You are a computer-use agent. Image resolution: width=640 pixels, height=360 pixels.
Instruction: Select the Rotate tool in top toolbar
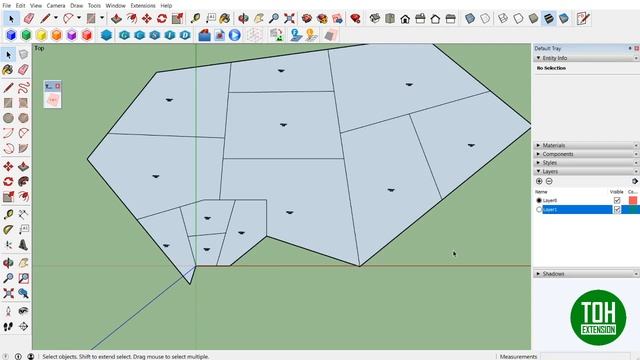click(162, 18)
